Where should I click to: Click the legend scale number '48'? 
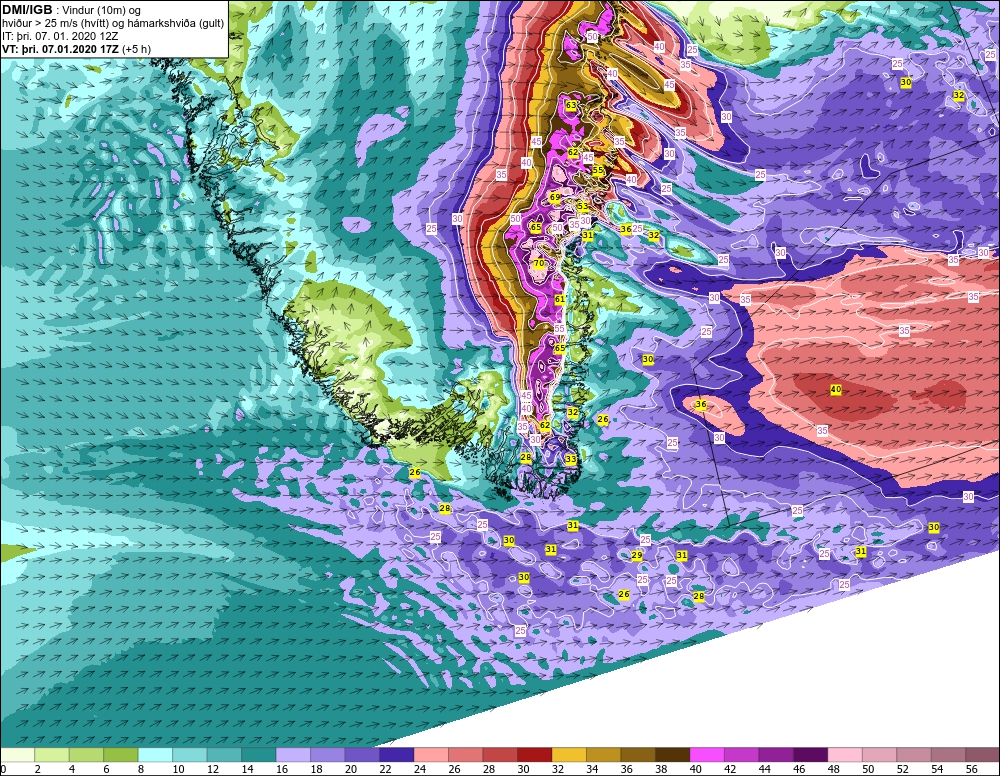[x=833, y=770]
